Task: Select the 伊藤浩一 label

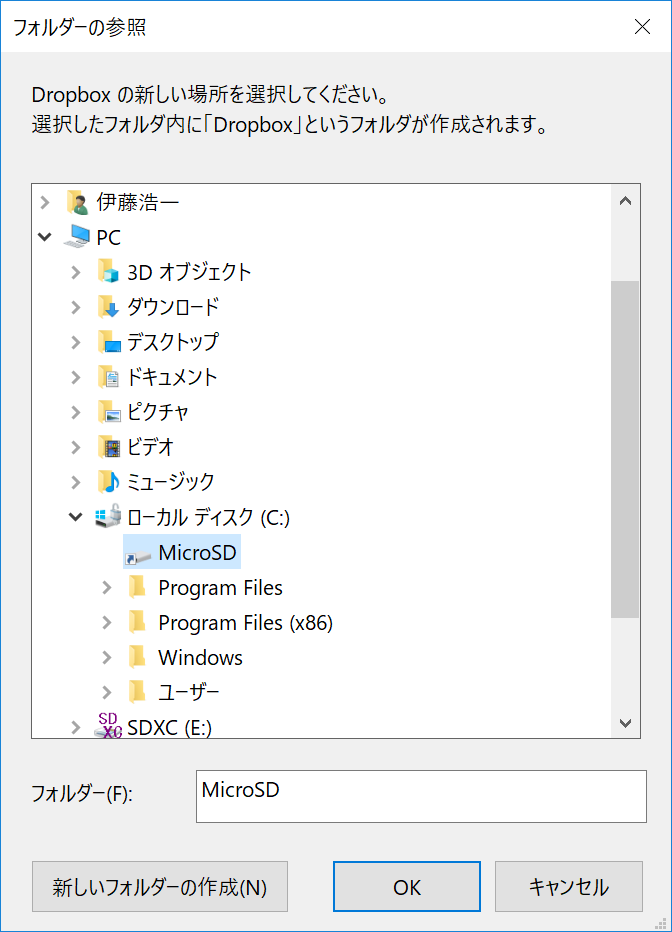Action: tap(138, 203)
